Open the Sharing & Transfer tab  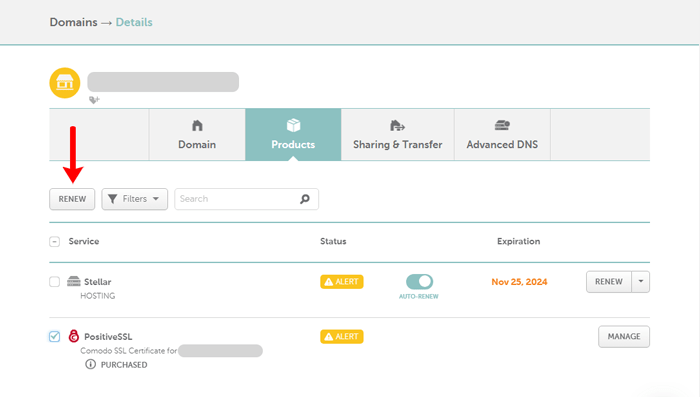click(398, 134)
